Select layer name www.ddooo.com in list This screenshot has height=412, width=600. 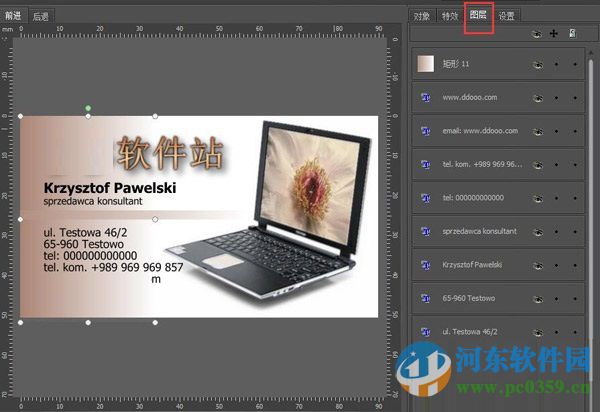[x=470, y=97]
